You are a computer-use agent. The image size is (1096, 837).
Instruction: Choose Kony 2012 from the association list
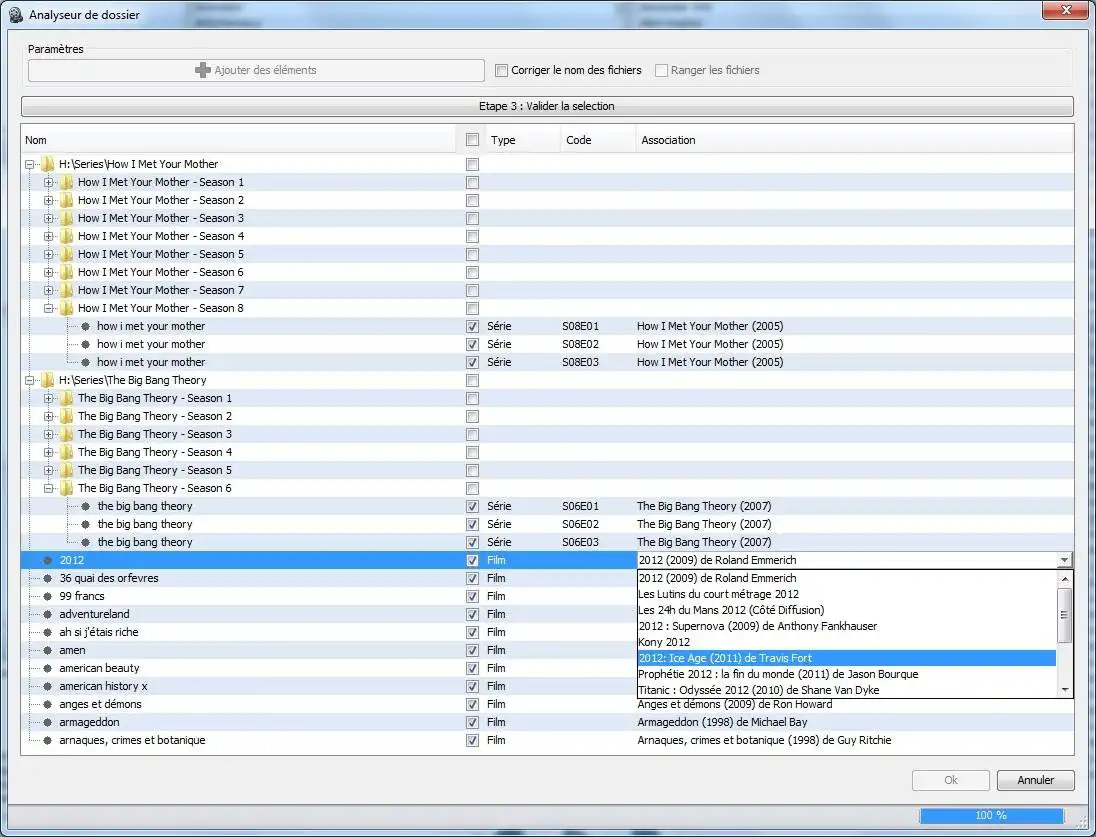click(664, 642)
